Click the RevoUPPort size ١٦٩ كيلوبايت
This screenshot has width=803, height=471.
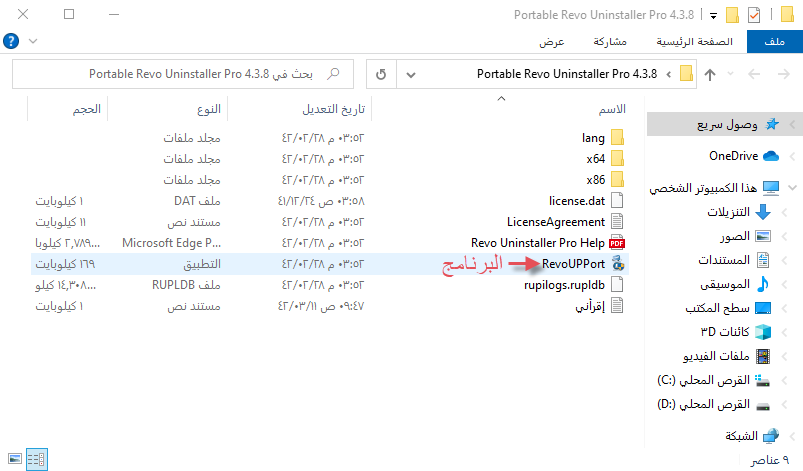coord(65,264)
